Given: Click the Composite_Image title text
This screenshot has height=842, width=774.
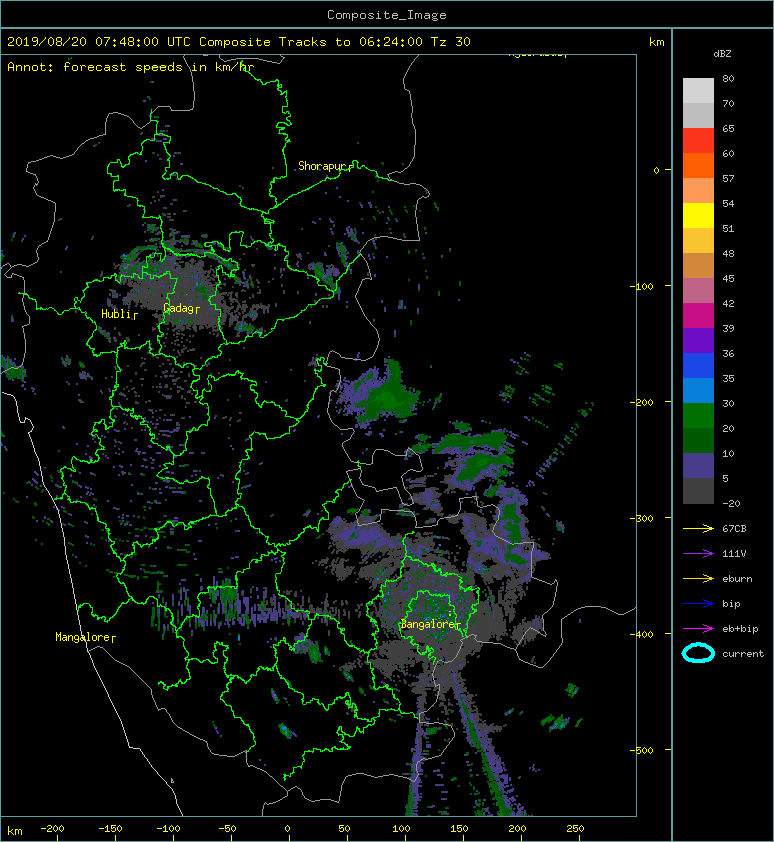Looking at the screenshot, I should pos(387,15).
